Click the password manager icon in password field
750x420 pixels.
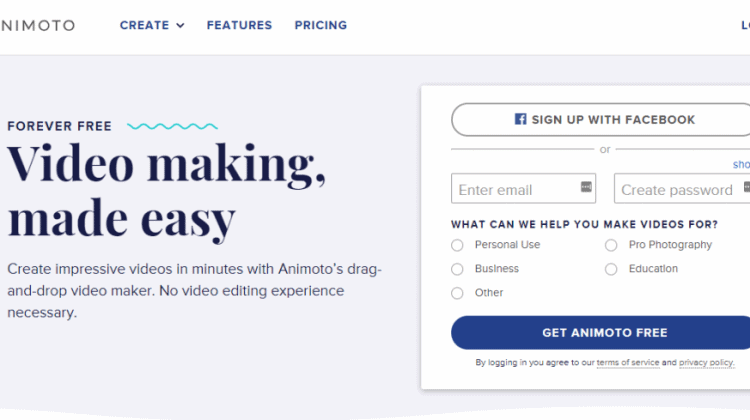click(747, 187)
